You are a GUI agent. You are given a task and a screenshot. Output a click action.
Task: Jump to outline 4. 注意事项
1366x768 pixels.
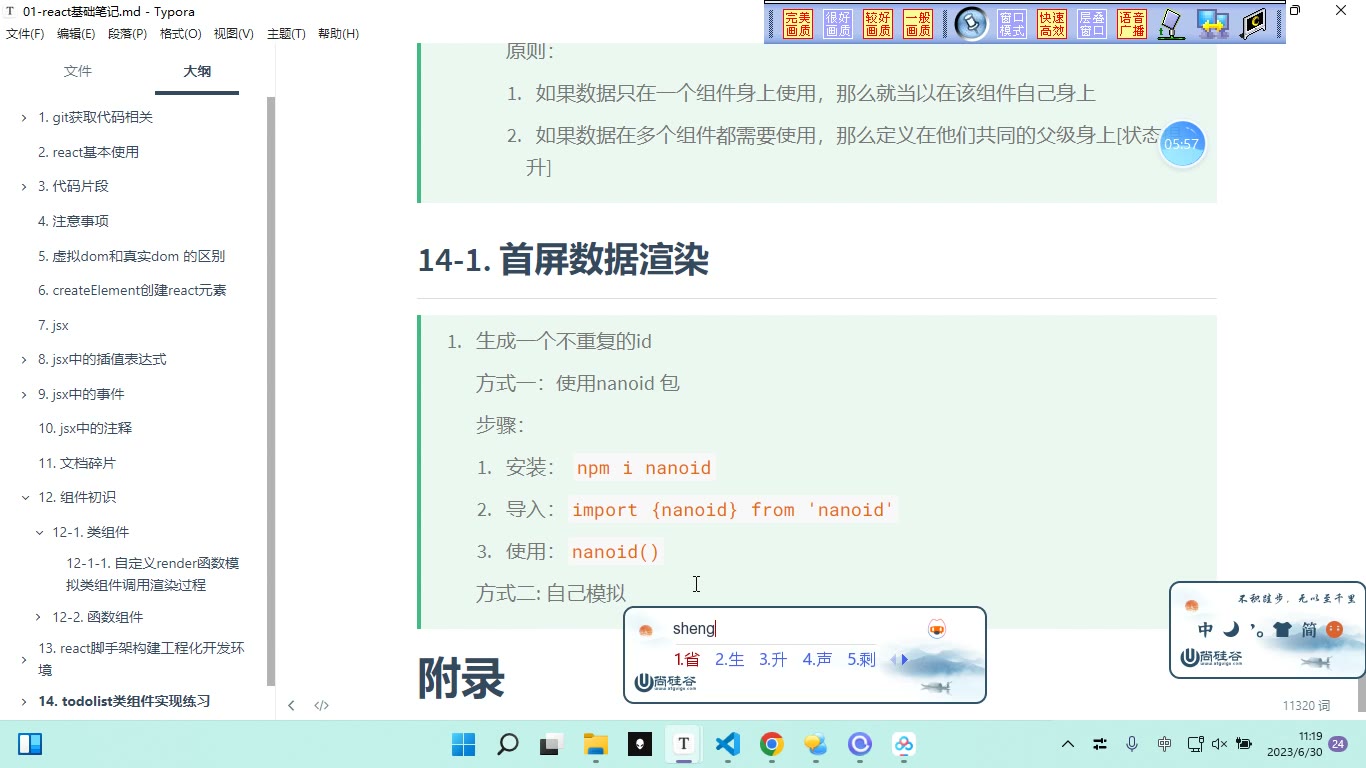pyautogui.click(x=73, y=221)
